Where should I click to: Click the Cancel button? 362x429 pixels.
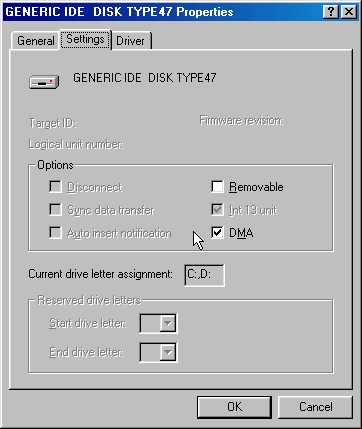(315, 407)
